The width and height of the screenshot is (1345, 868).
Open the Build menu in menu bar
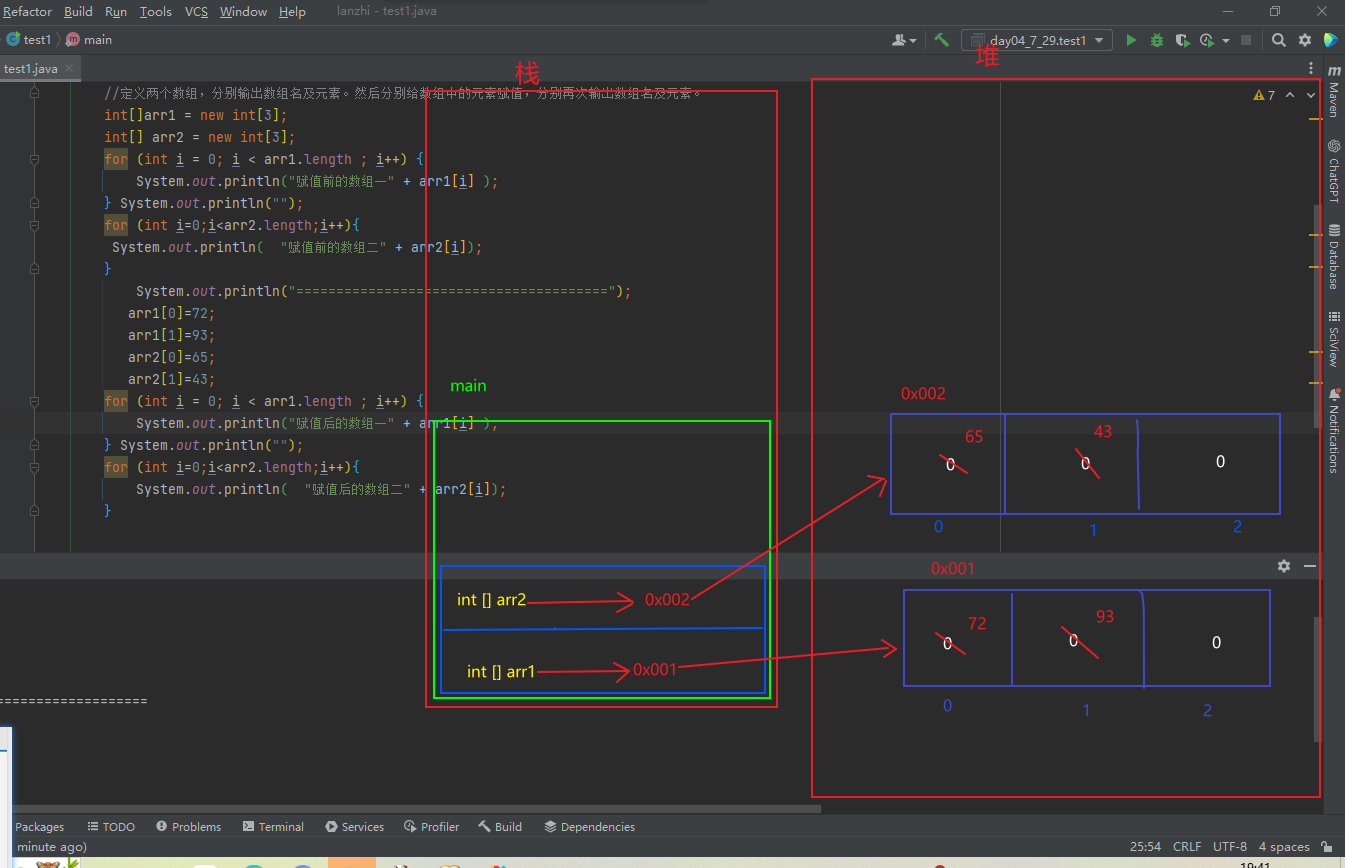pyautogui.click(x=78, y=11)
